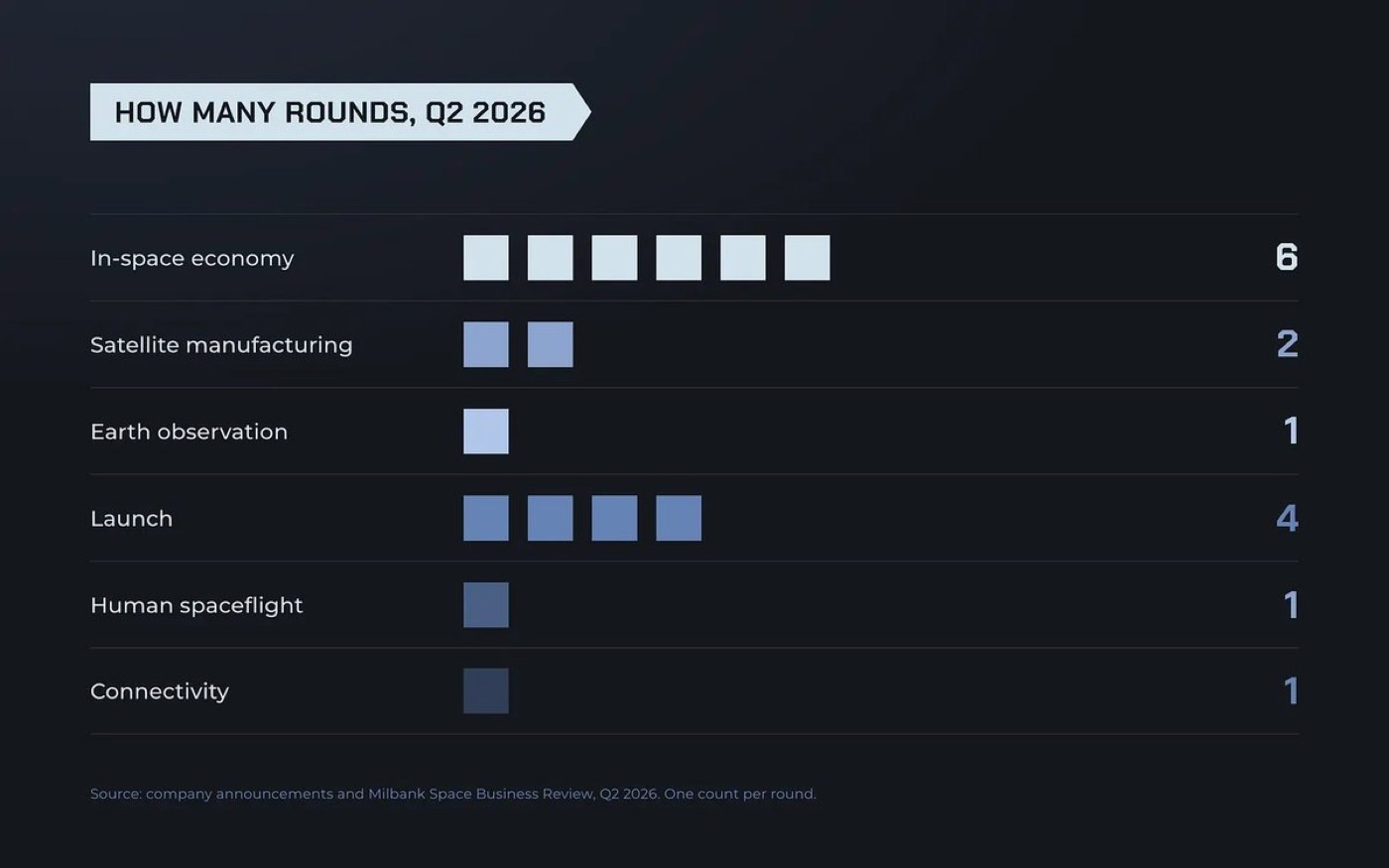Click the first square in Launch row
Viewport: 1389px width, 868px height.
[486, 518]
